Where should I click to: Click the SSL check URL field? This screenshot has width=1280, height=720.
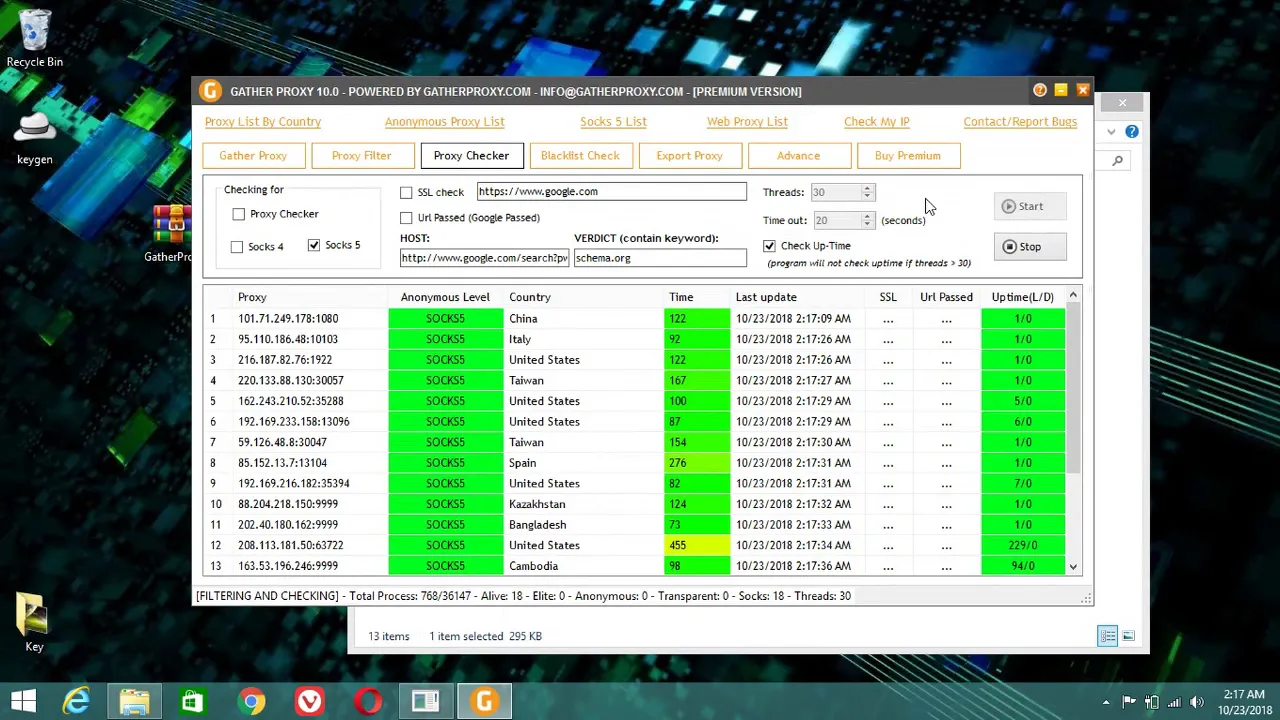tap(611, 192)
